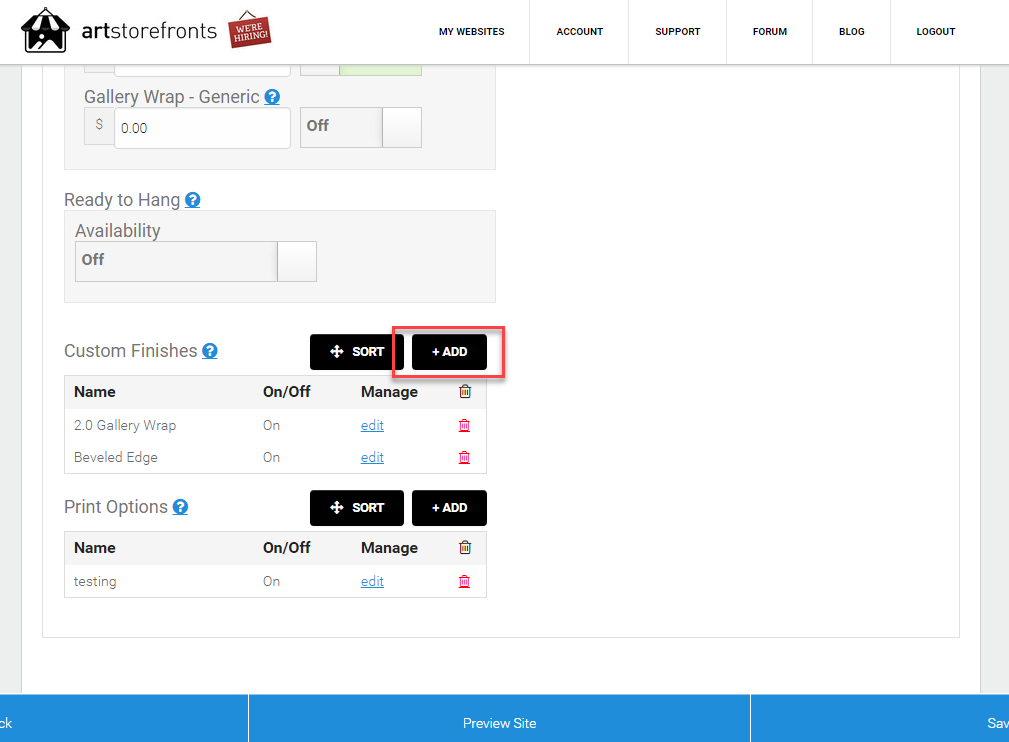Click the 2.0 Gallery Wrap name
Screen dimensions: 1009x742
[x=125, y=425]
